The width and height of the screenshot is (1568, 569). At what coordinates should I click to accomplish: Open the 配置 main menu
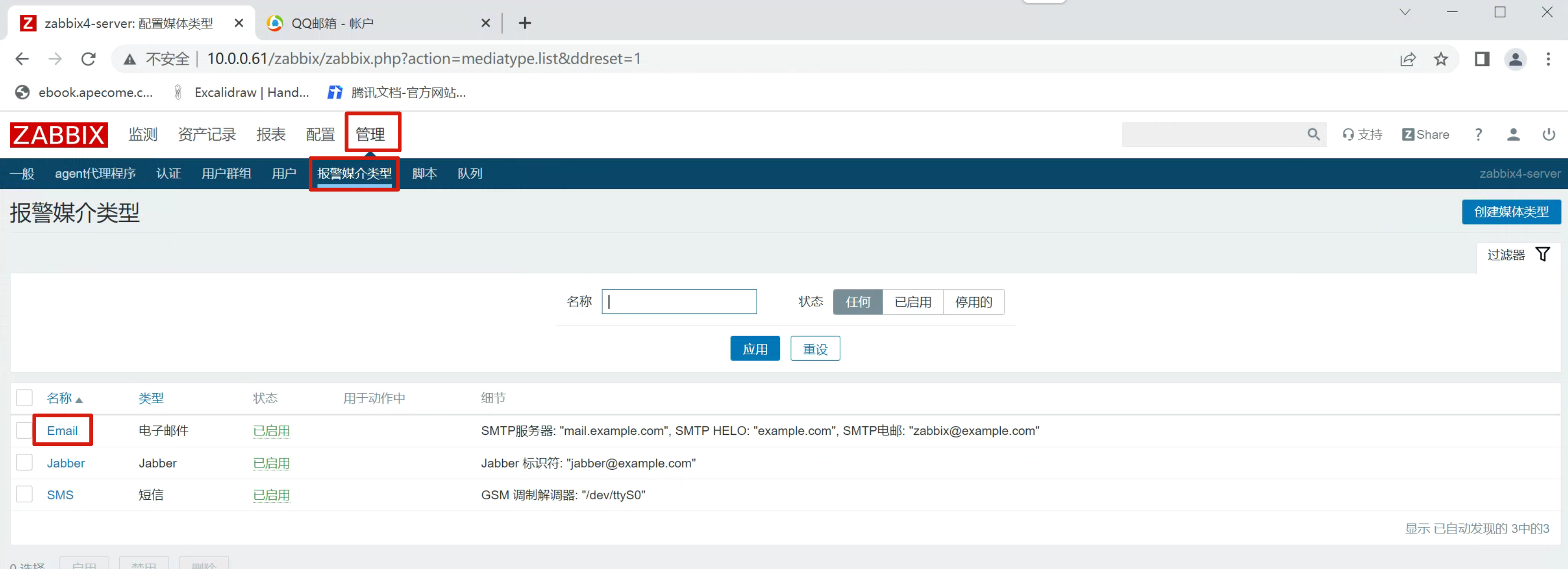[320, 135]
